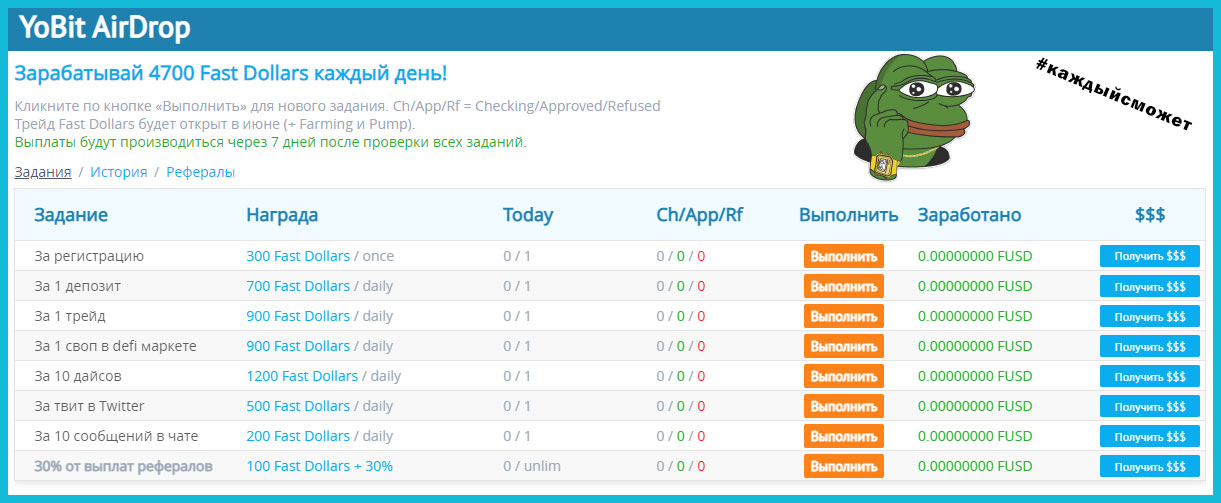Click the 700 Fast Dollars reward link
Screen dimensions: 1221x503
point(298,286)
